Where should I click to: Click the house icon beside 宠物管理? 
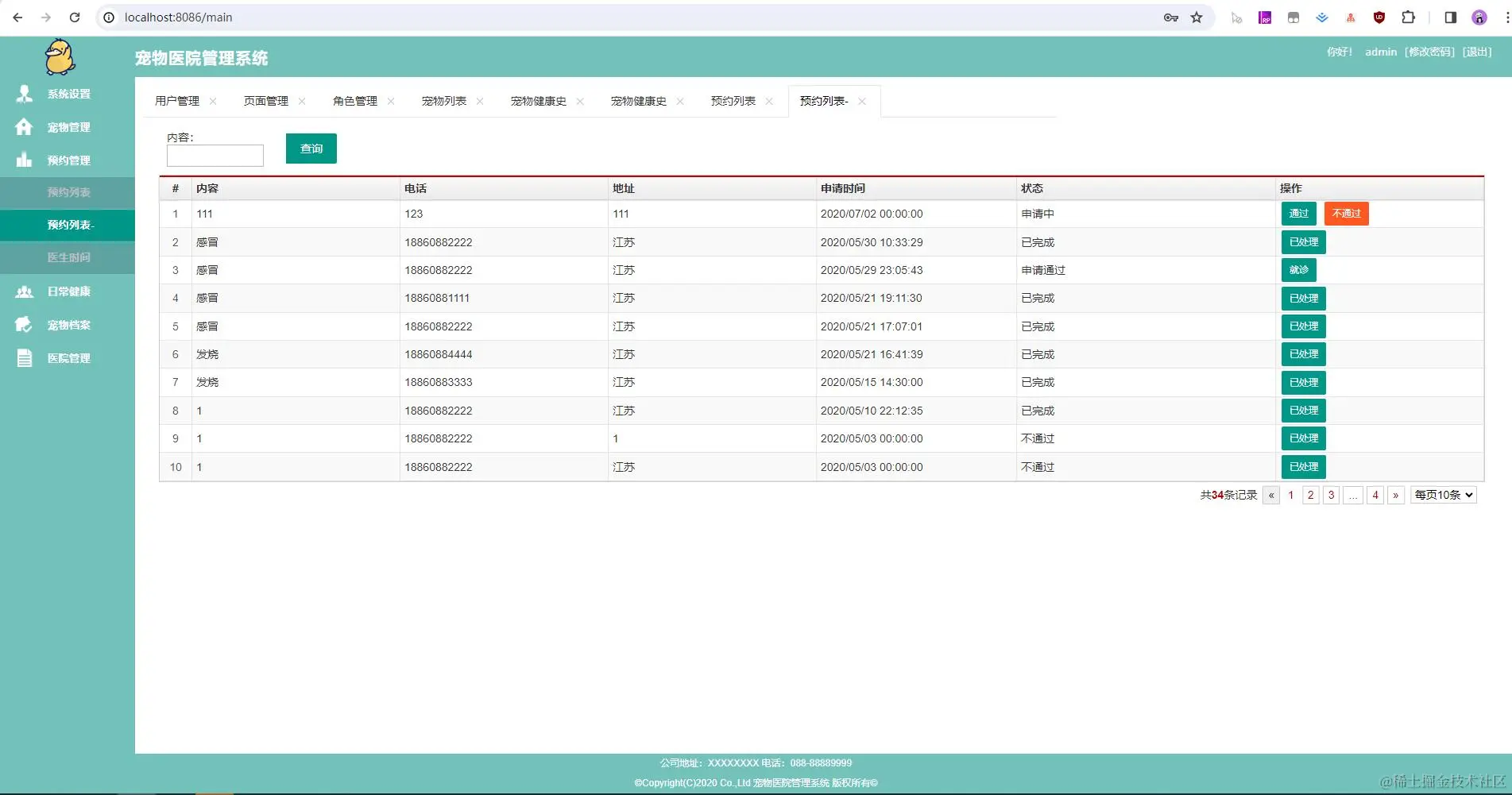pyautogui.click(x=25, y=127)
